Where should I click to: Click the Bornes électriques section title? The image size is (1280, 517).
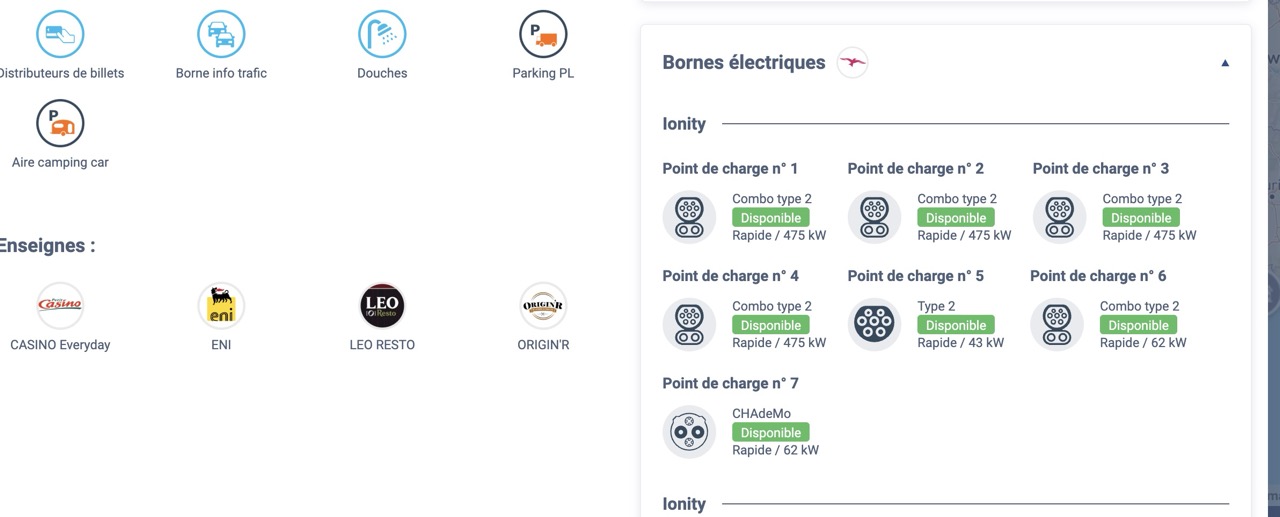[x=744, y=62]
